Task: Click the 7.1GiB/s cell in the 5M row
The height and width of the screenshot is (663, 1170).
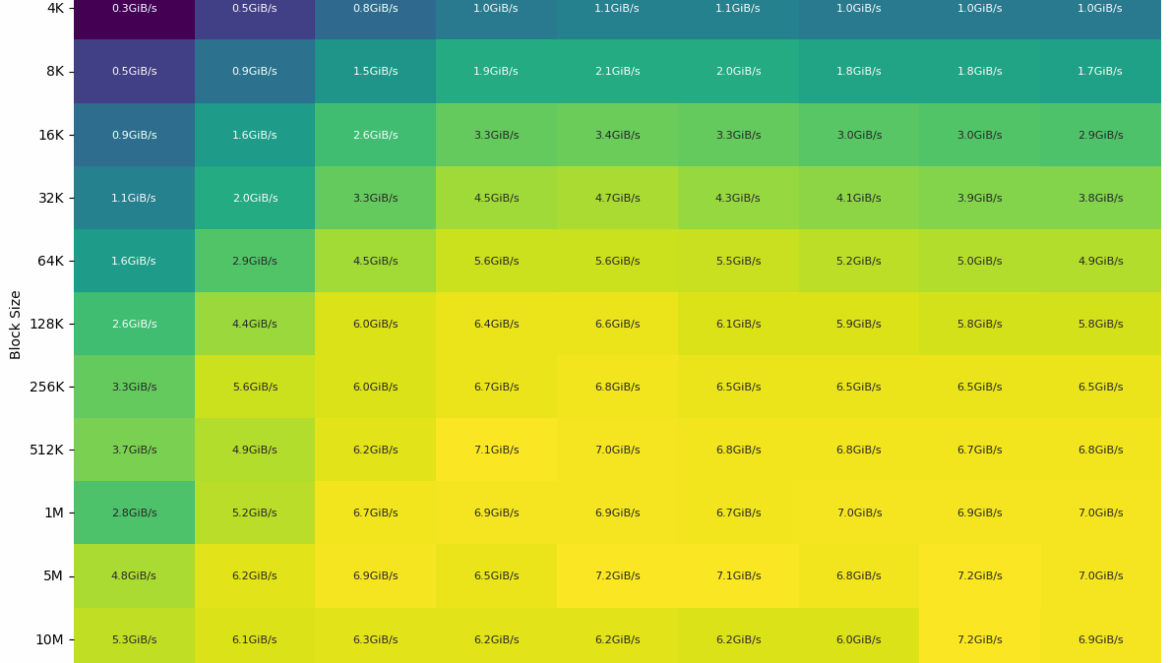Action: [x=738, y=576]
